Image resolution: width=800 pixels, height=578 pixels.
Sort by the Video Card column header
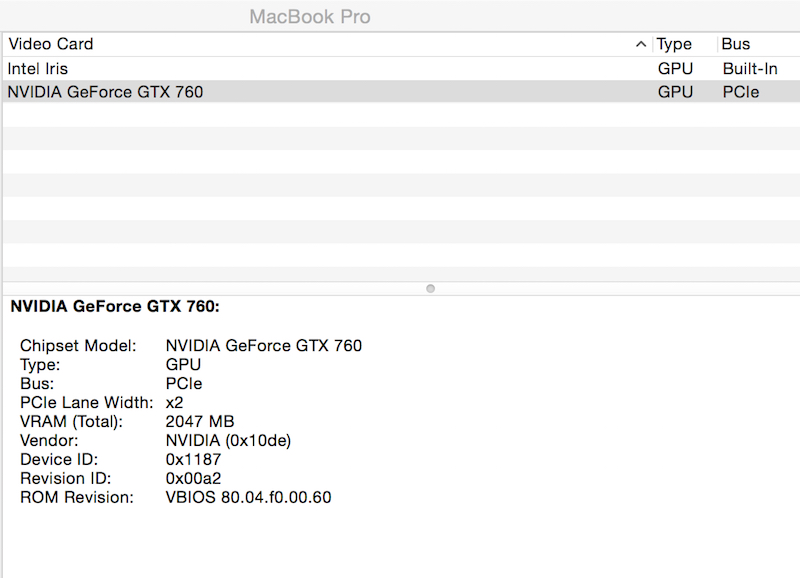[327, 44]
